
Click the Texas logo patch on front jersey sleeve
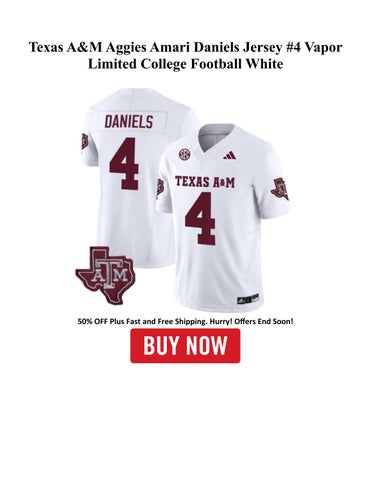[x=280, y=189]
